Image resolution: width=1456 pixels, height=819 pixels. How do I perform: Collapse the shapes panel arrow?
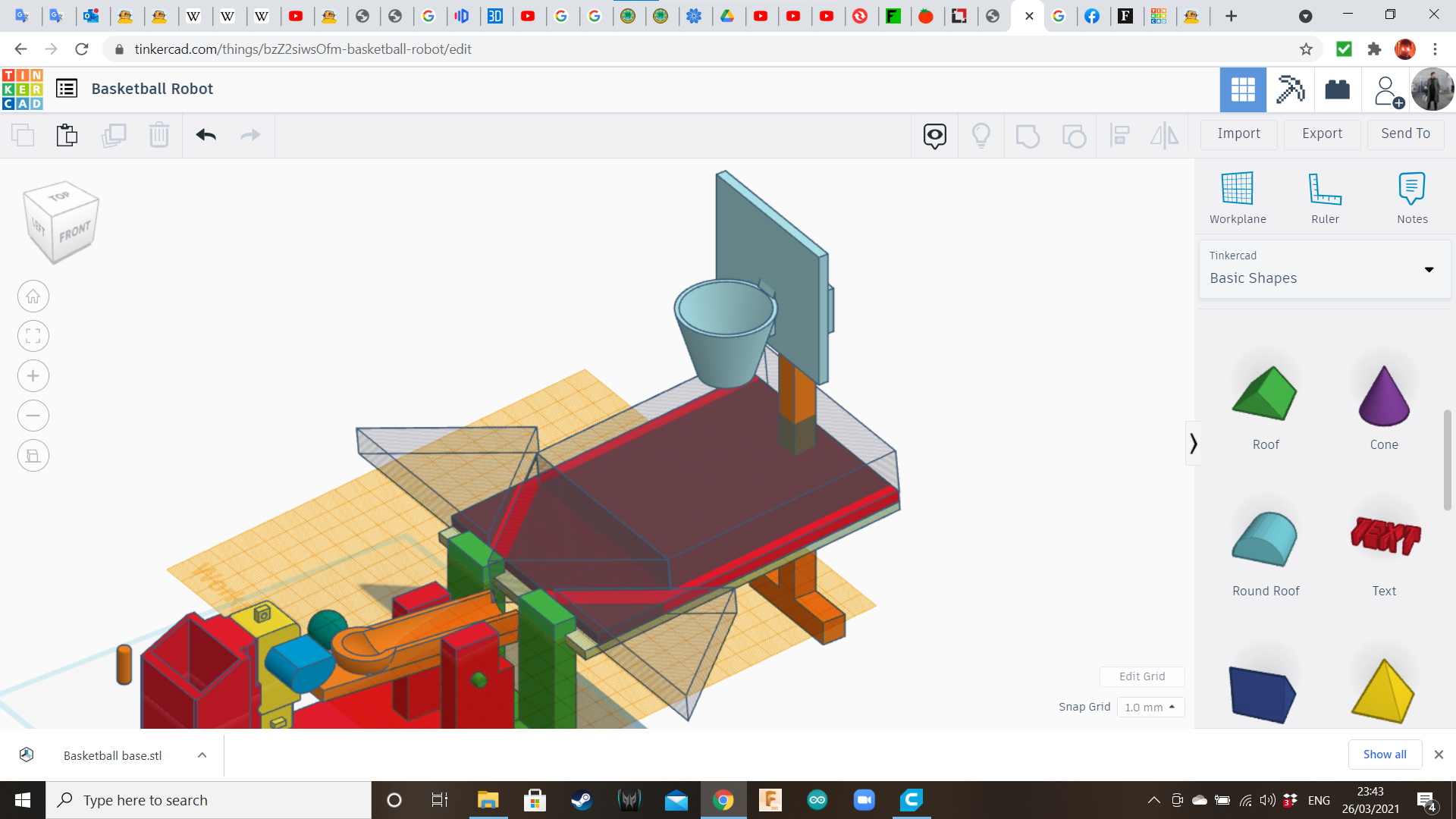1193,443
